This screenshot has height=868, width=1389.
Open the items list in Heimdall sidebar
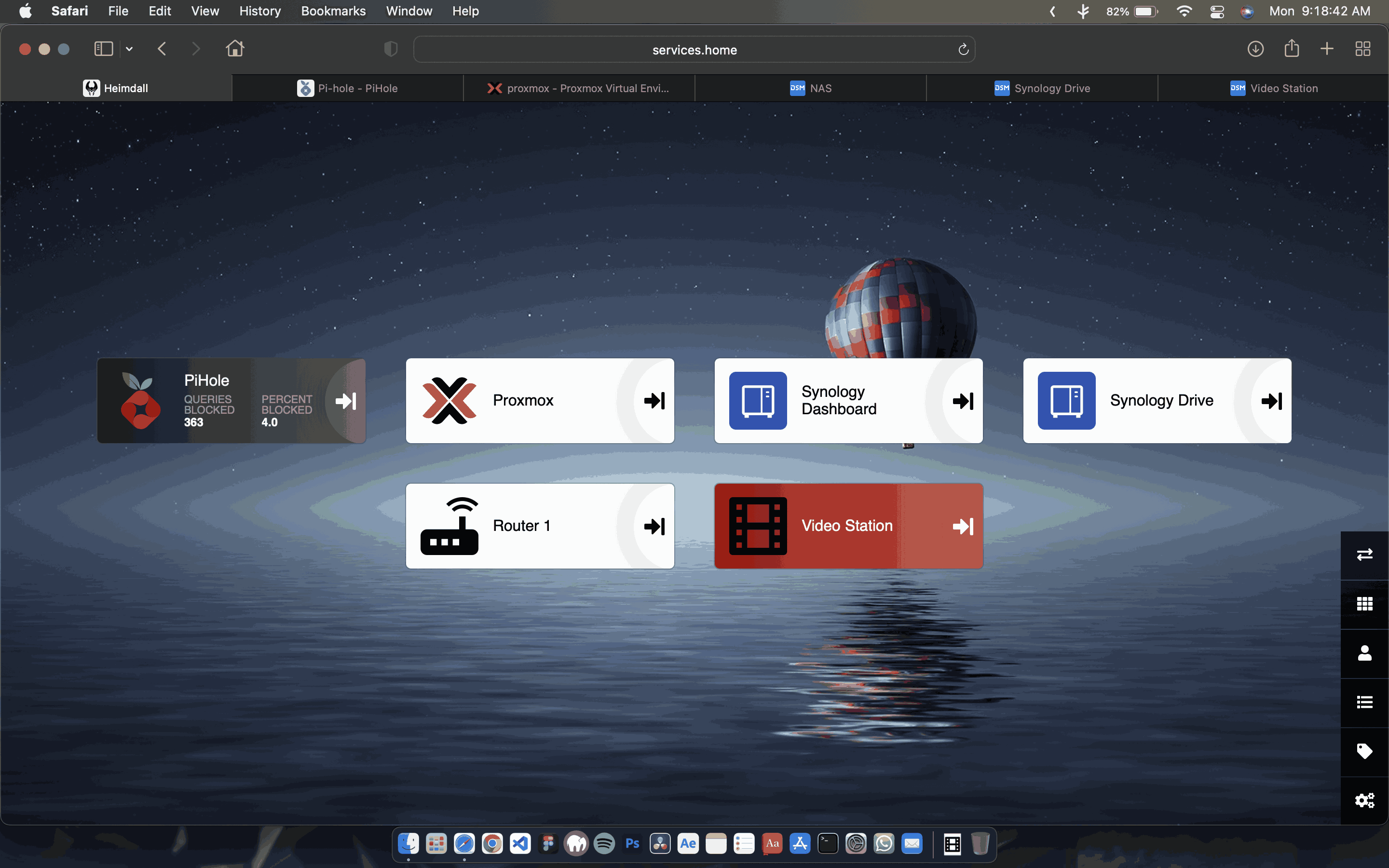1364,702
